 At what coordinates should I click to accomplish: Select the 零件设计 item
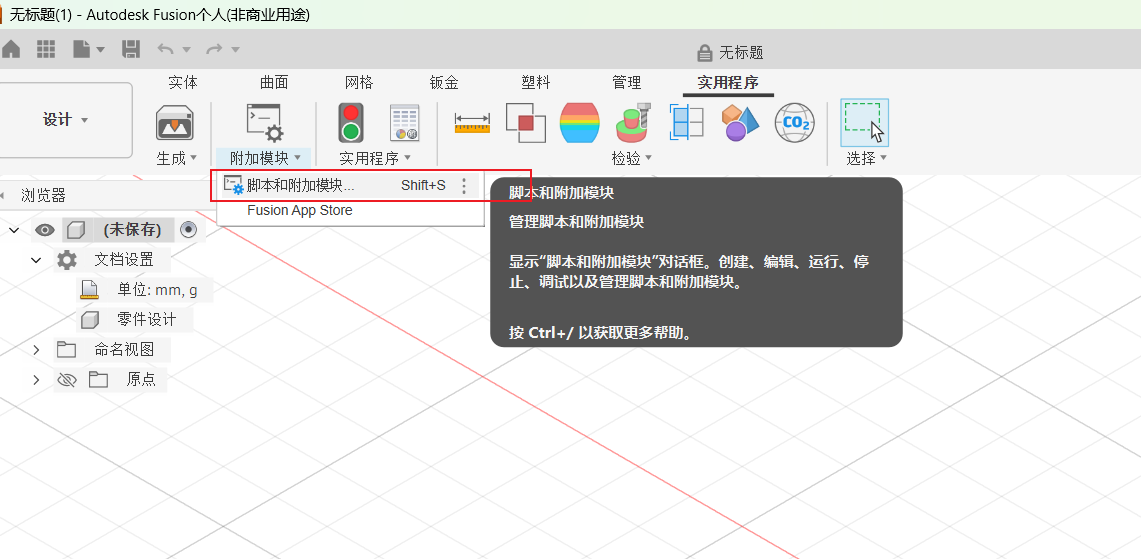click(146, 320)
